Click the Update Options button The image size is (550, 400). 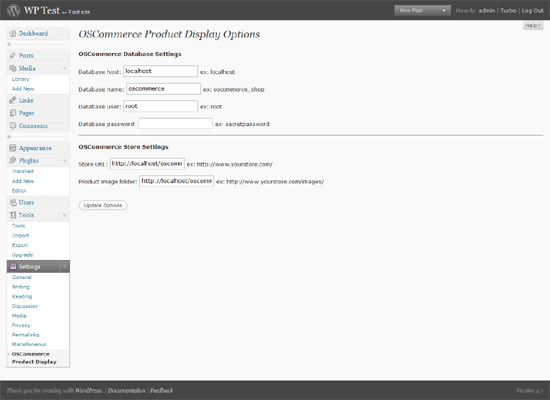point(103,205)
